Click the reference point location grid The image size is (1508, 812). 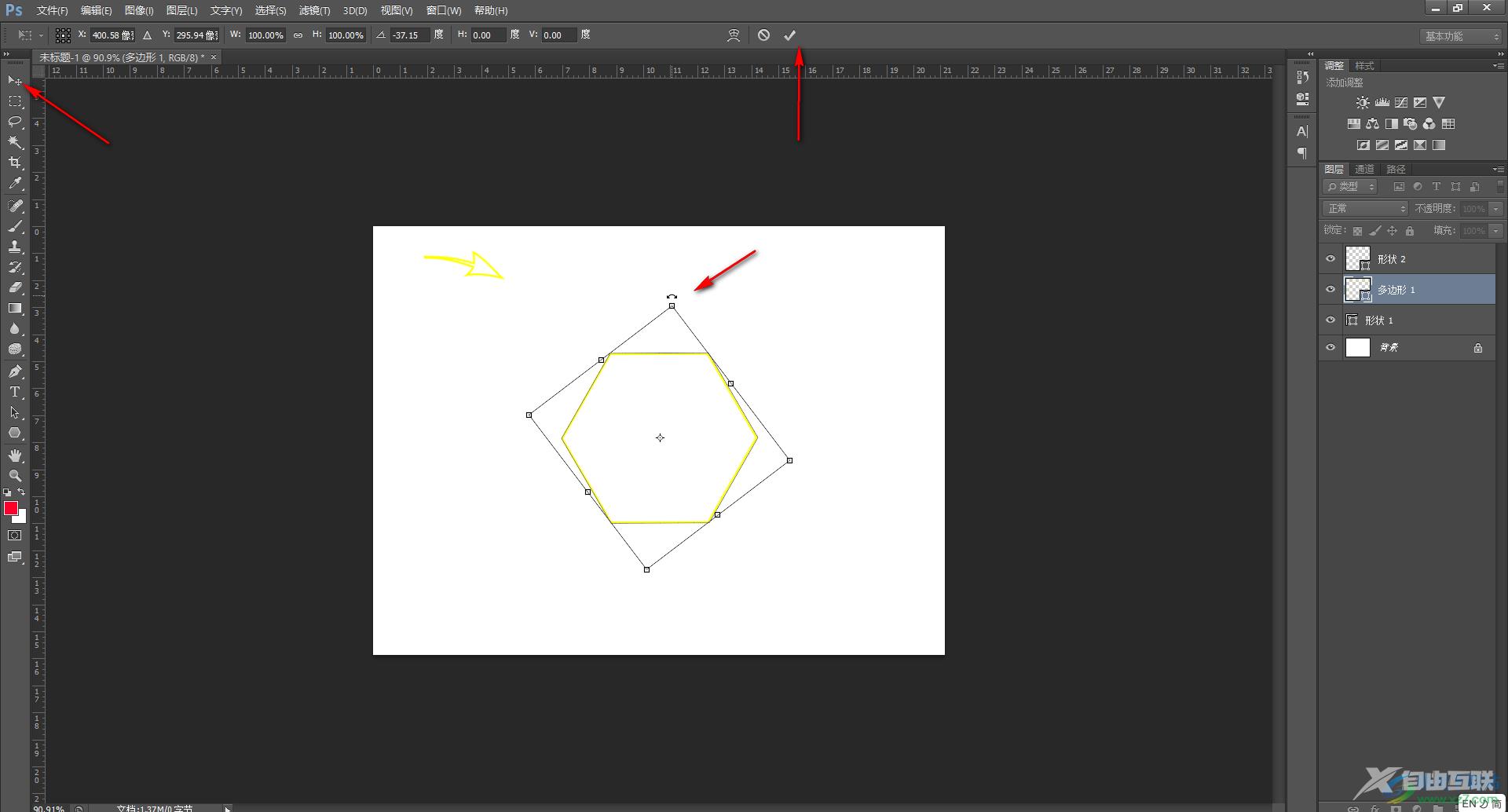64,35
